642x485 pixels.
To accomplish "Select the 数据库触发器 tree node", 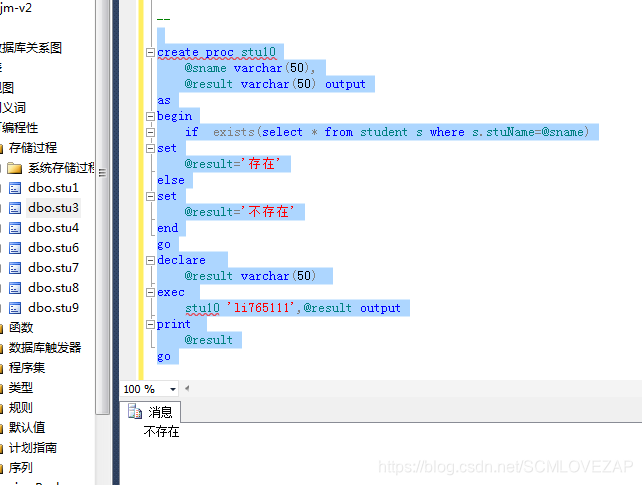I will pos(45,347).
